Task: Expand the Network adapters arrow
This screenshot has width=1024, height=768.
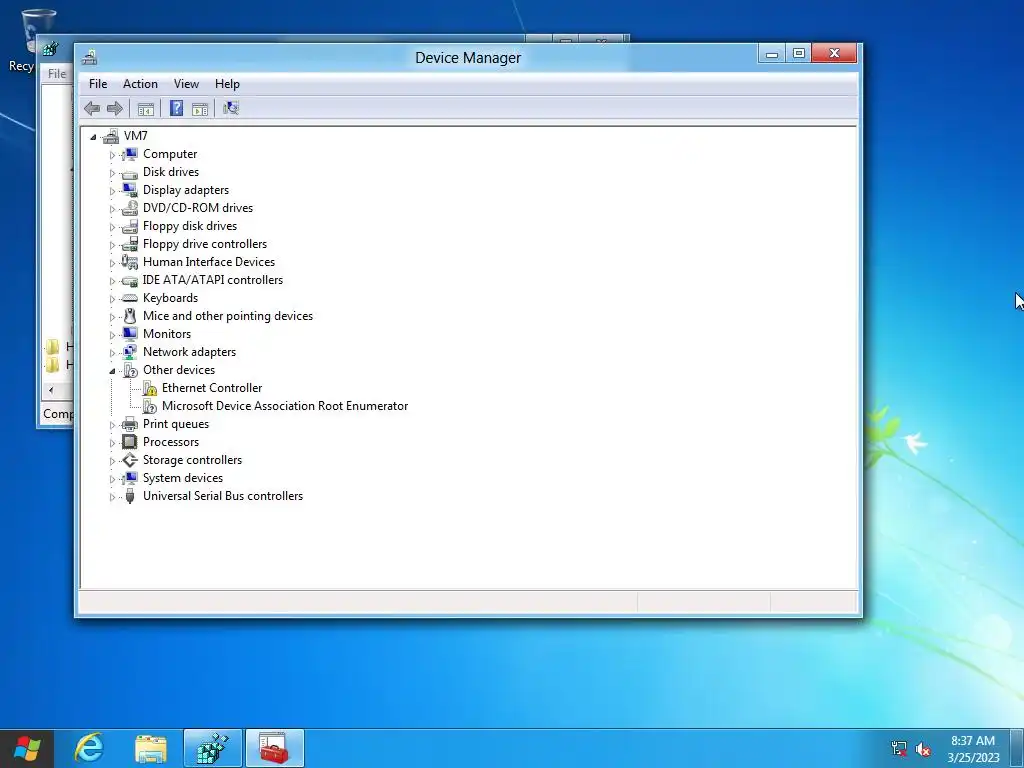Action: [112, 353]
